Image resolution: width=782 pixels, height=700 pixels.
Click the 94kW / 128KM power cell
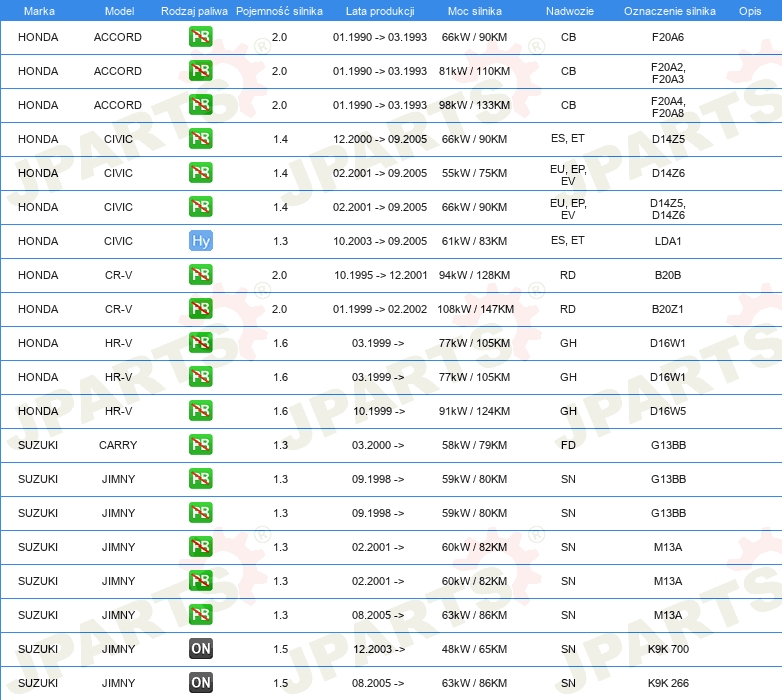coord(474,275)
